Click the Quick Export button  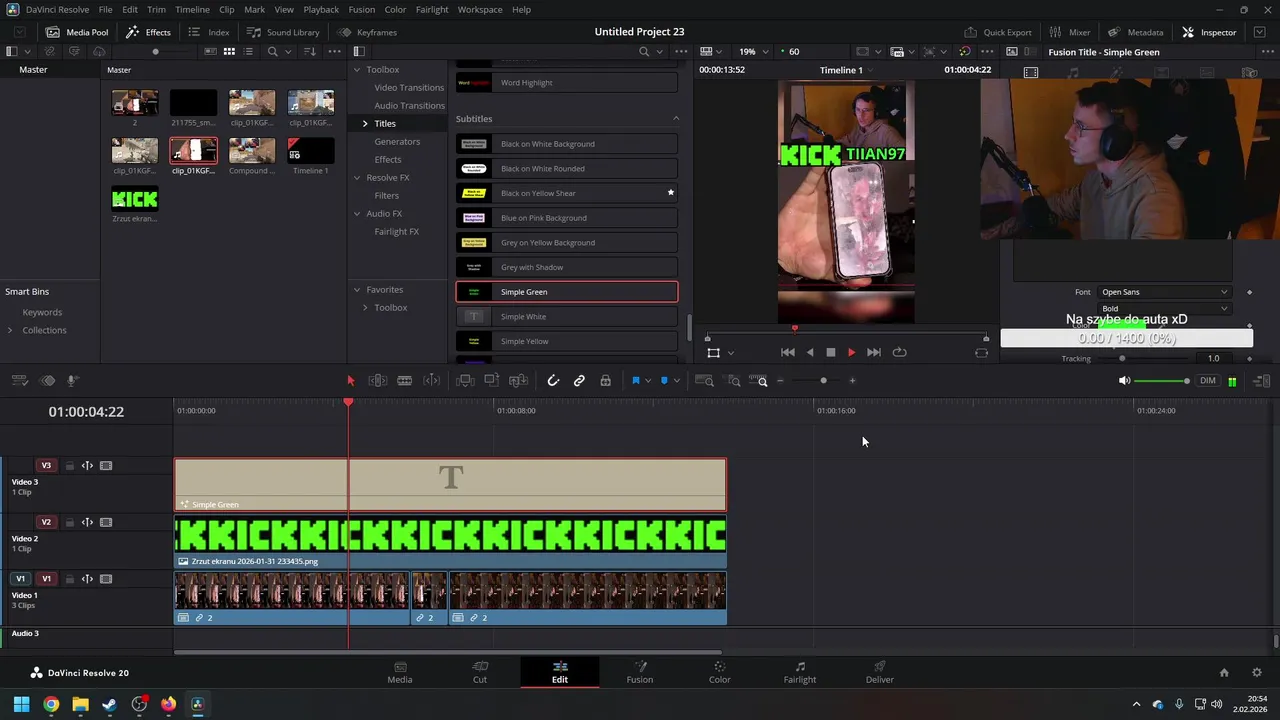click(998, 32)
